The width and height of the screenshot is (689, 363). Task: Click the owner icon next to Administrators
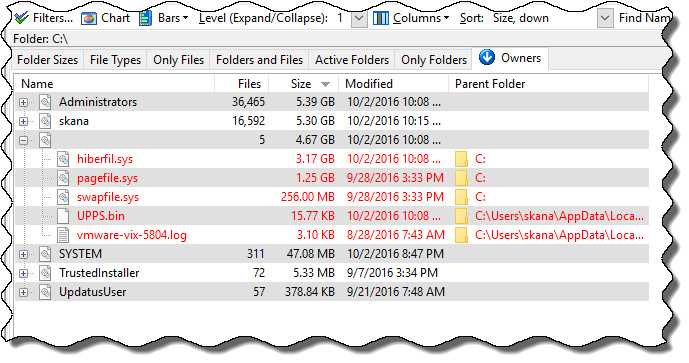pos(45,102)
